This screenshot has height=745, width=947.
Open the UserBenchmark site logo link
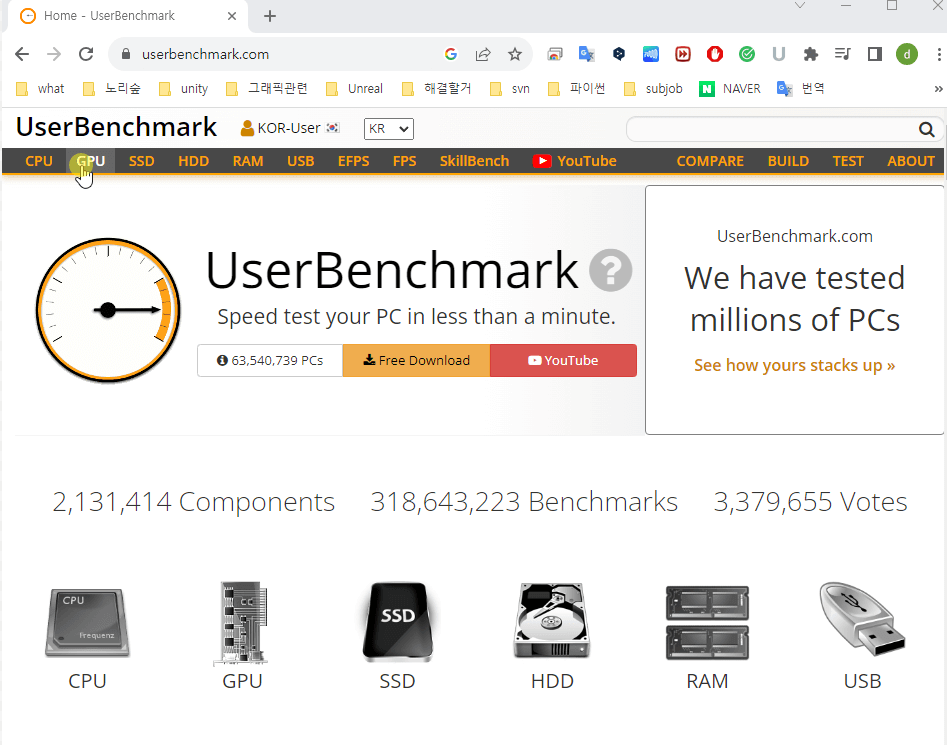pos(116,127)
